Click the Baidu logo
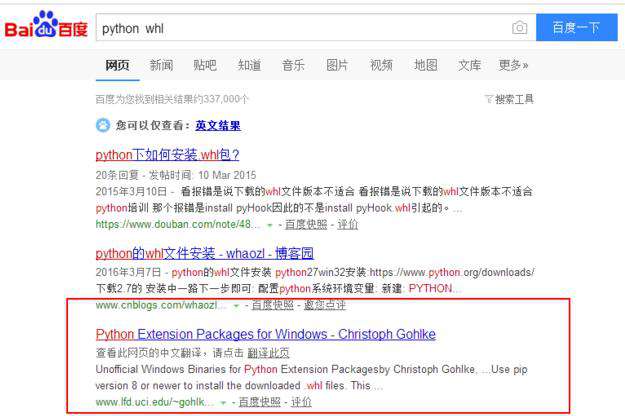This screenshot has width=625, height=416. (x=46, y=25)
